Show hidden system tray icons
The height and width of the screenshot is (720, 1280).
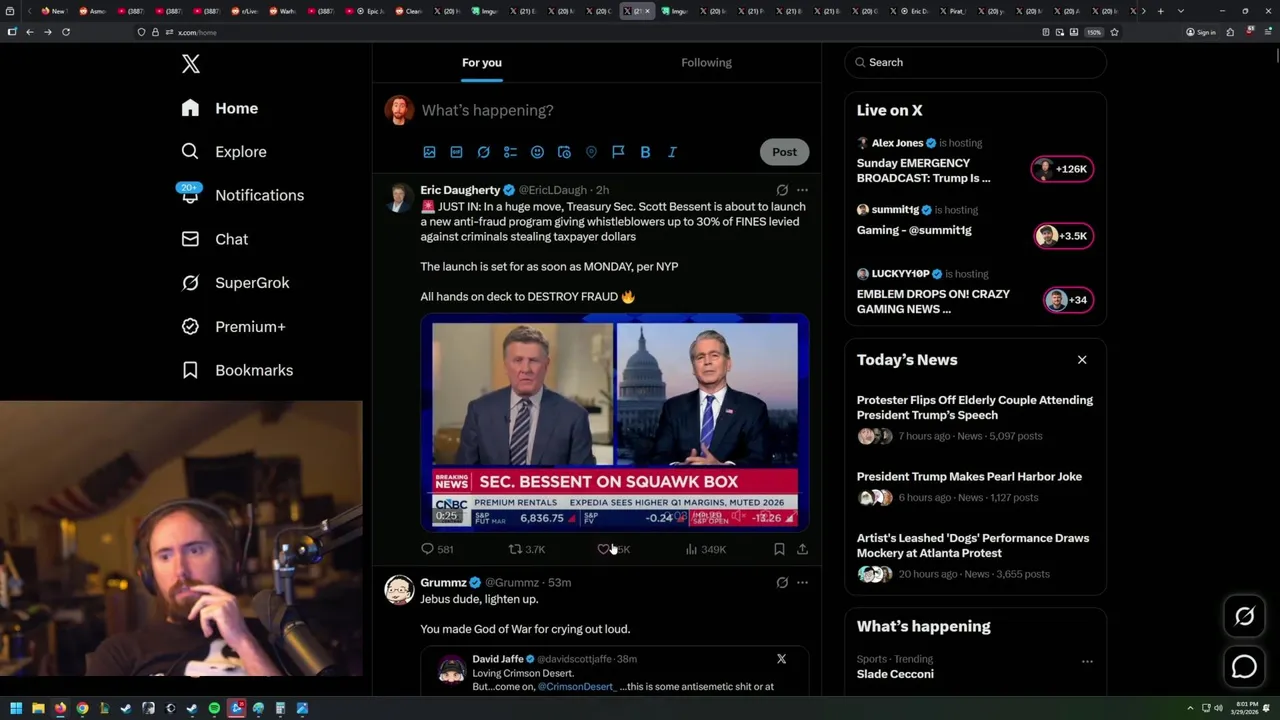1191,708
